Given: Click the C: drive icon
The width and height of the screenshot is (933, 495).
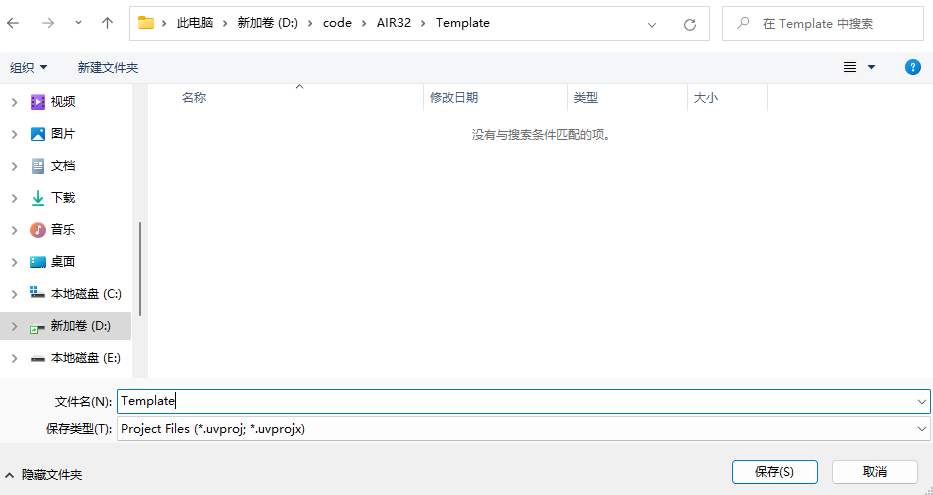Looking at the screenshot, I should (x=37, y=293).
